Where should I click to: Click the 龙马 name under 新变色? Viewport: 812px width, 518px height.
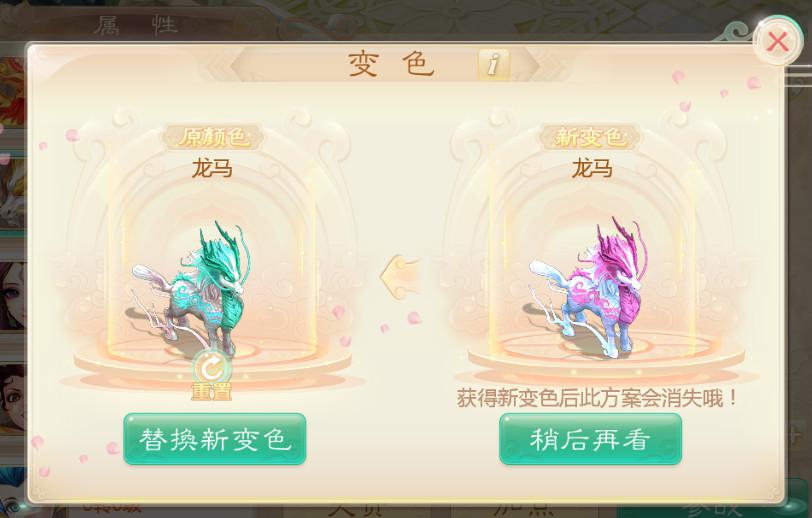coord(591,169)
